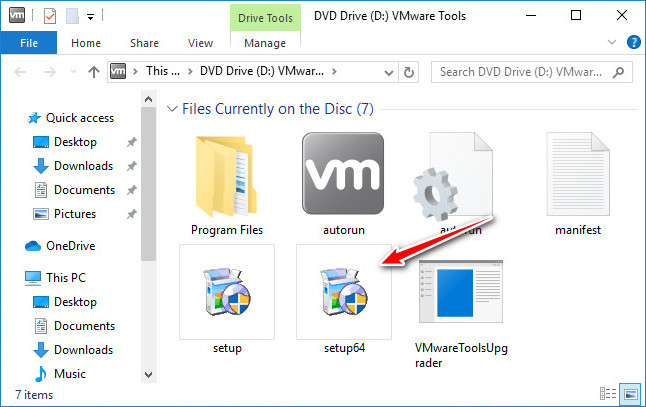This screenshot has width=646, height=407.
Task: Click the 'manifest' file name label
Action: [x=578, y=230]
